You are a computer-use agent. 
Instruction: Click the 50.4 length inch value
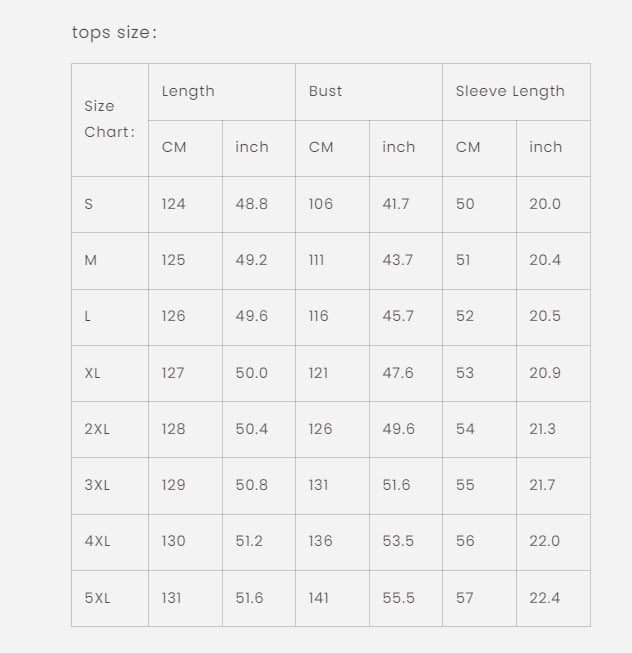(x=252, y=429)
